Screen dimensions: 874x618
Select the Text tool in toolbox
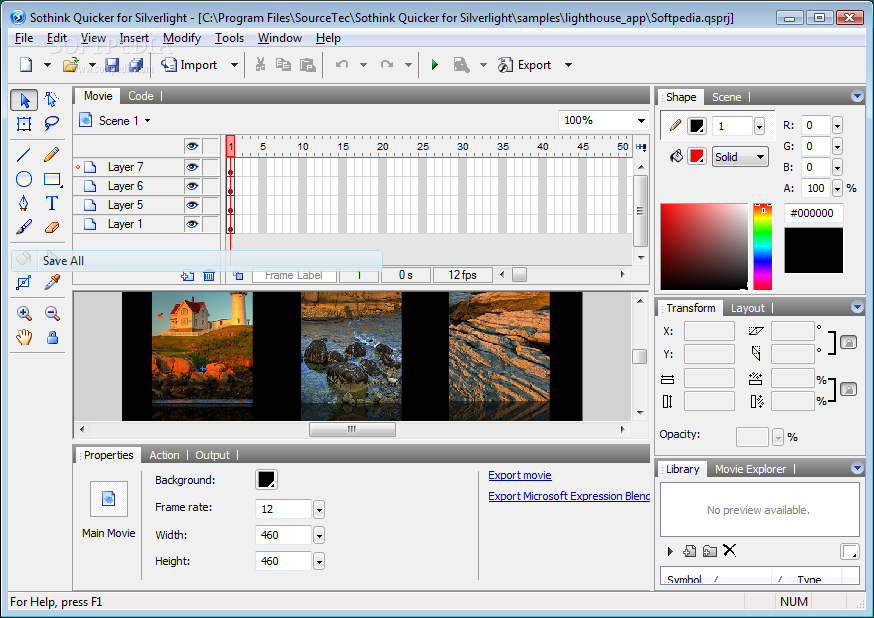coord(52,203)
